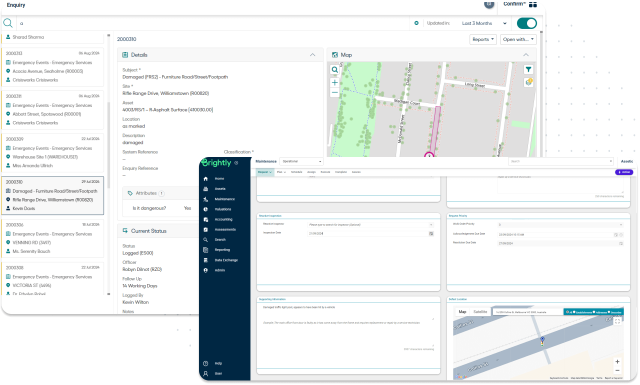Open the Inspection Date calendar icon

[x=431, y=234]
